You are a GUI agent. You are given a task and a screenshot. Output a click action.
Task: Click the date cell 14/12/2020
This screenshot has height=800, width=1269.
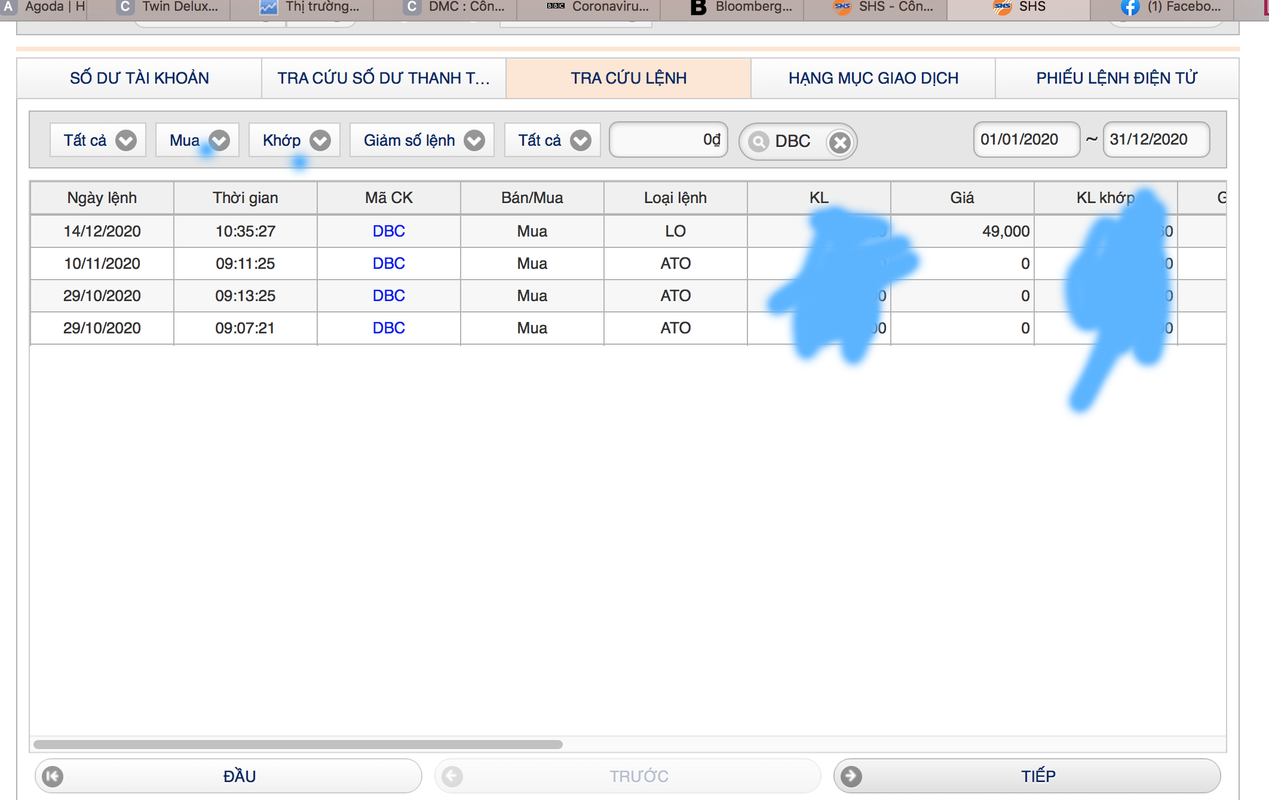102,231
